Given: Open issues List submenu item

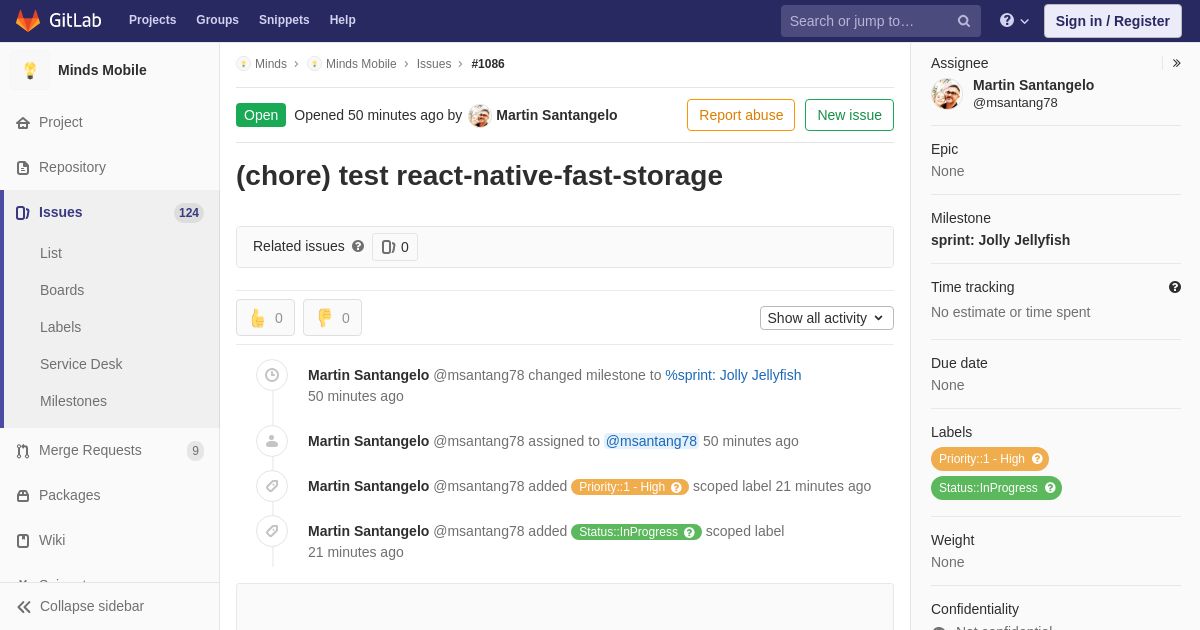Looking at the screenshot, I should 51,253.
